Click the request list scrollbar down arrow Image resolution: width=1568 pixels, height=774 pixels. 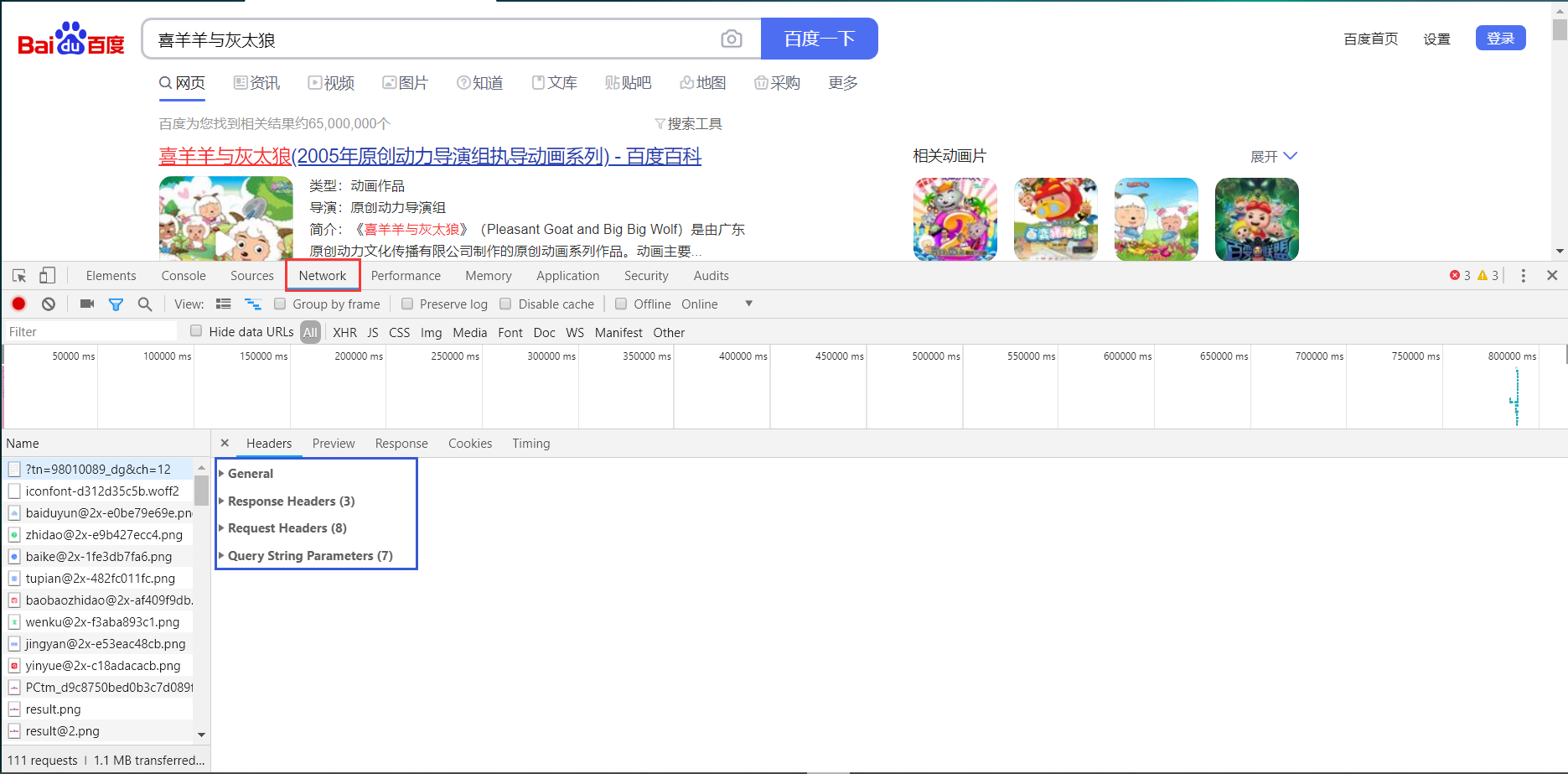[x=201, y=735]
